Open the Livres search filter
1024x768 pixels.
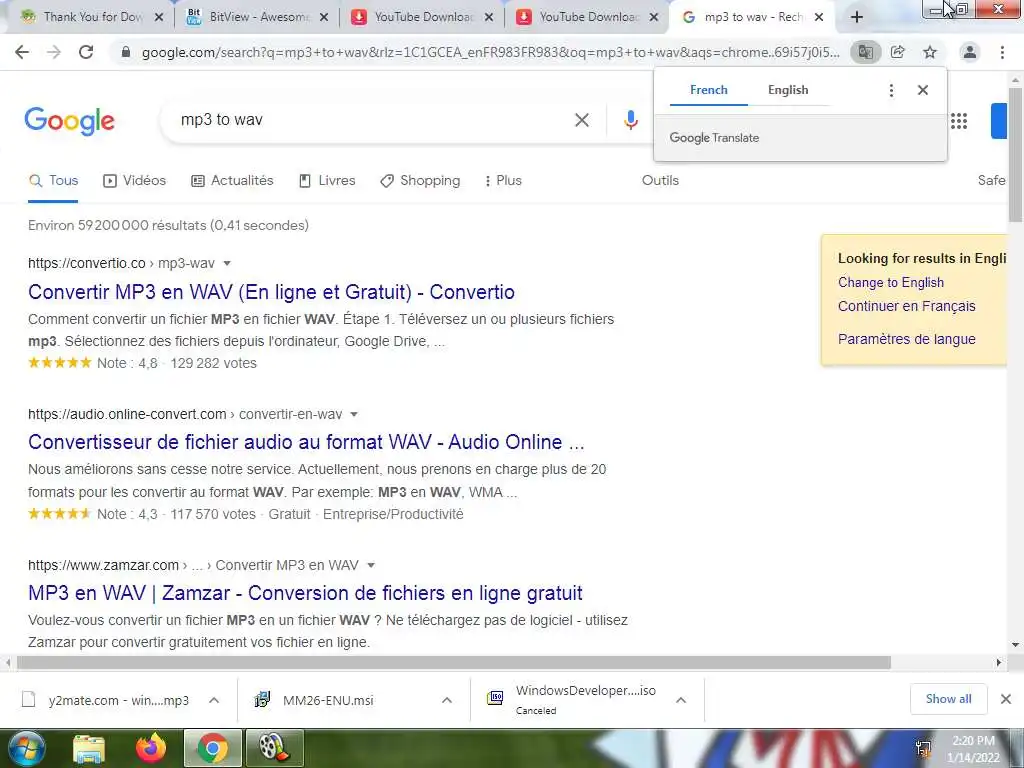327,181
